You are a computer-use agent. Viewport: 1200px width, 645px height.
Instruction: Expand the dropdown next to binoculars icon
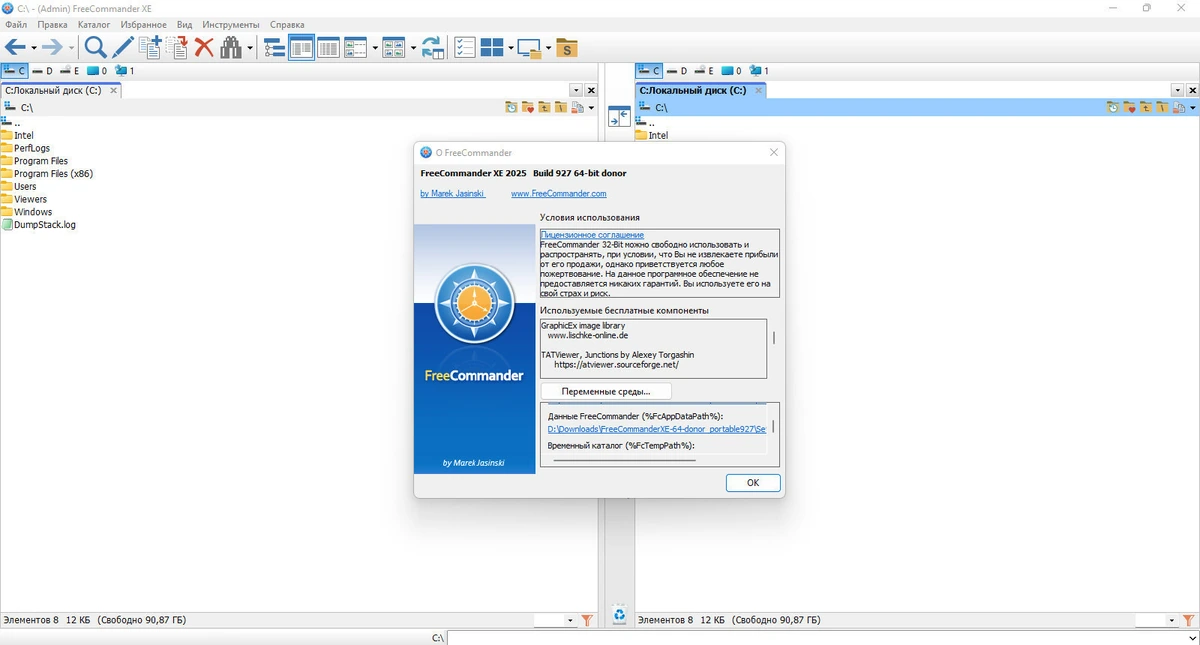coord(250,48)
